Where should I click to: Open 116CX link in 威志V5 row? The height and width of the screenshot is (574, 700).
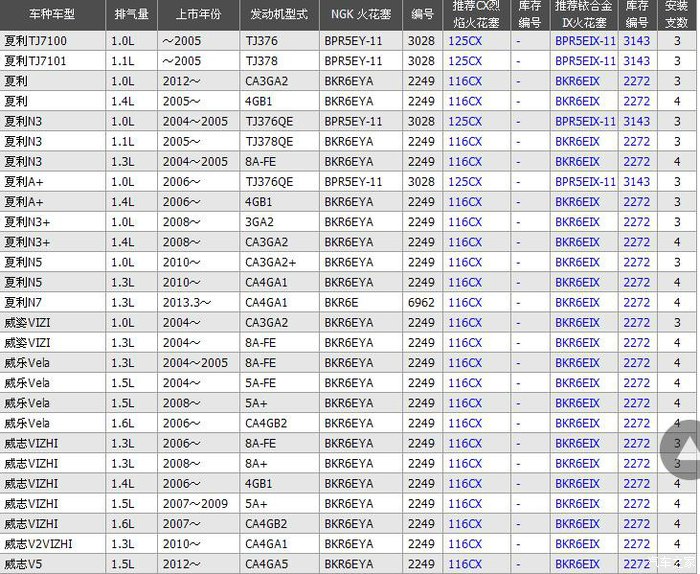tap(465, 564)
